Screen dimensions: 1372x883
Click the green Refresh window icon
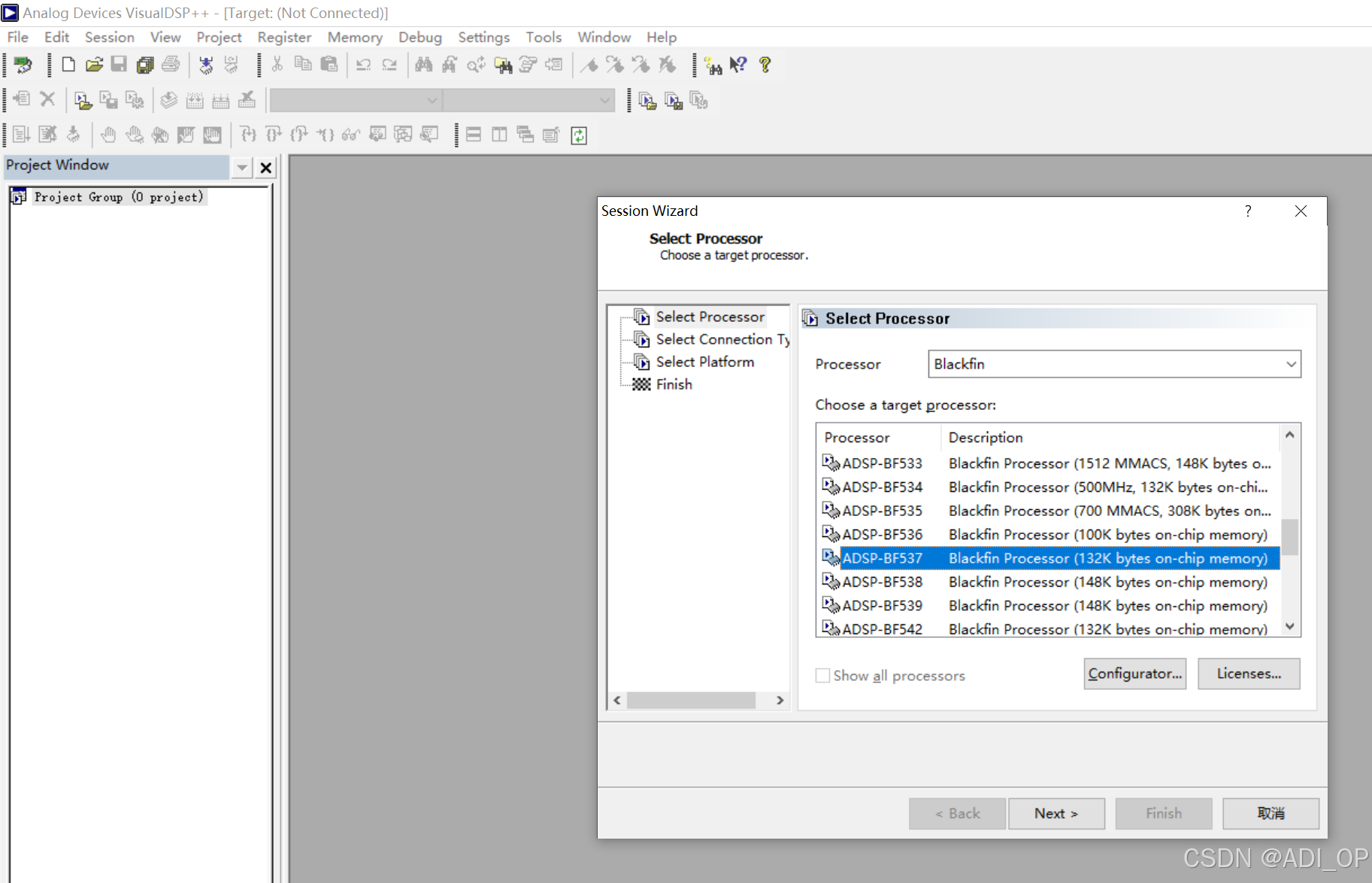coord(579,135)
